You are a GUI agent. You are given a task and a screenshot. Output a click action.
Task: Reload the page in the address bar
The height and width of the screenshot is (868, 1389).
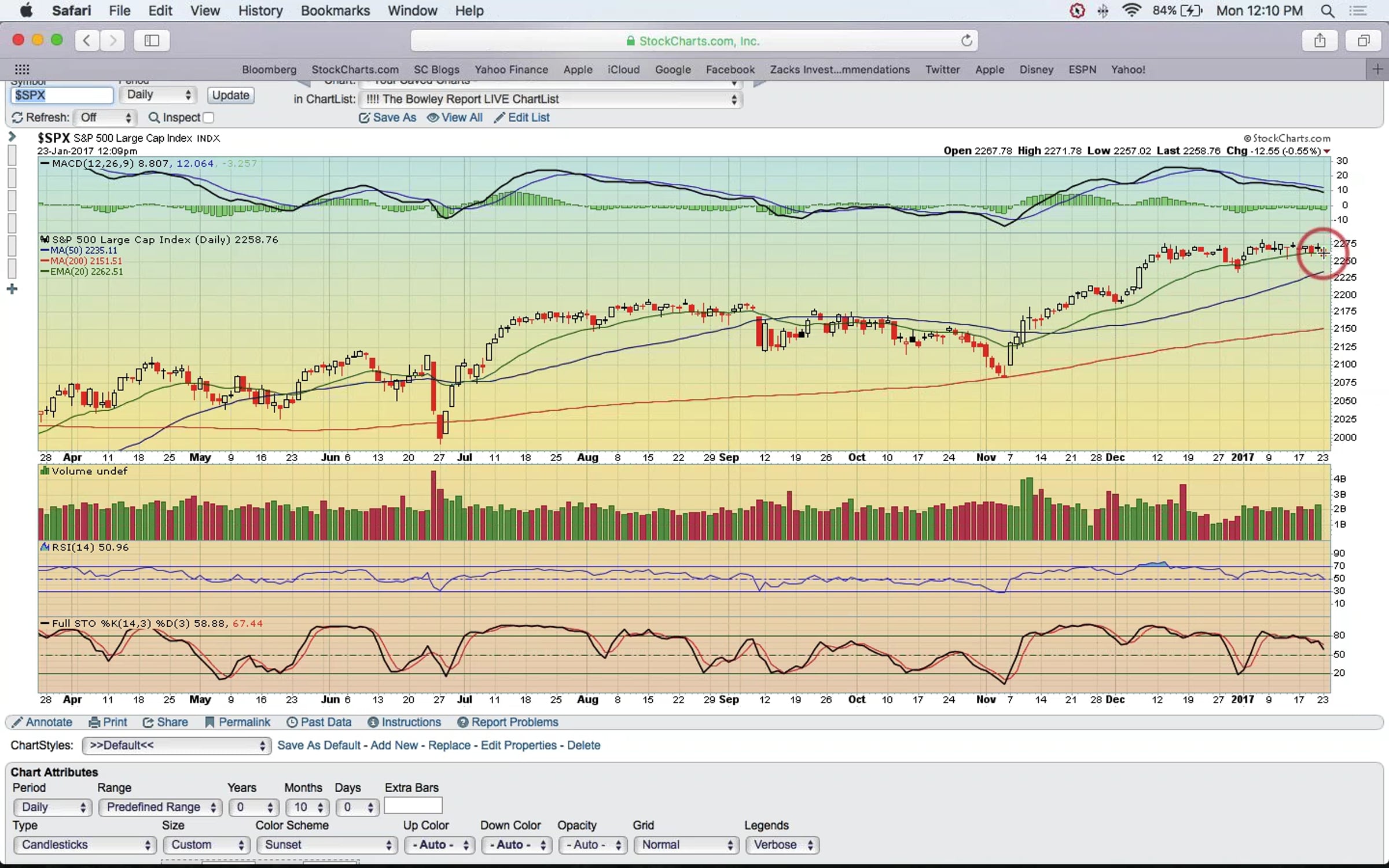click(x=967, y=41)
